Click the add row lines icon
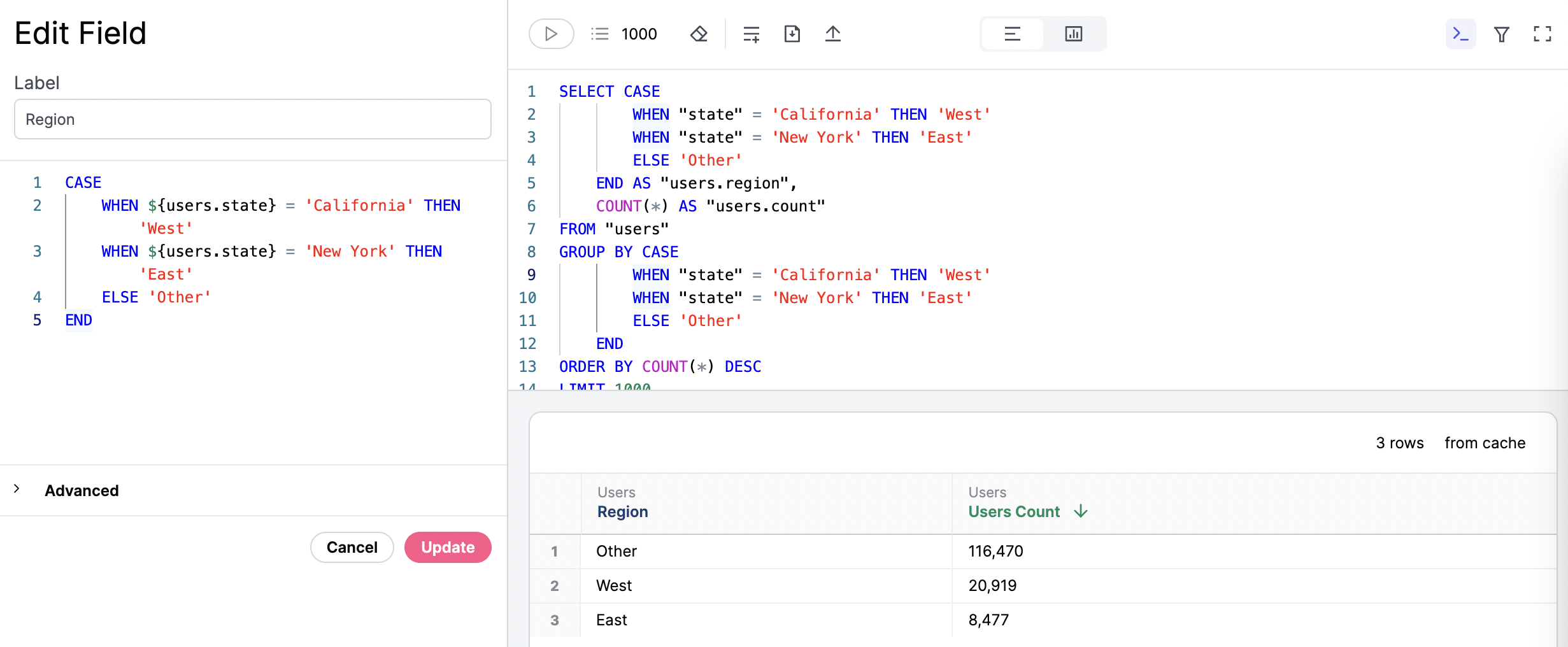 [752, 34]
